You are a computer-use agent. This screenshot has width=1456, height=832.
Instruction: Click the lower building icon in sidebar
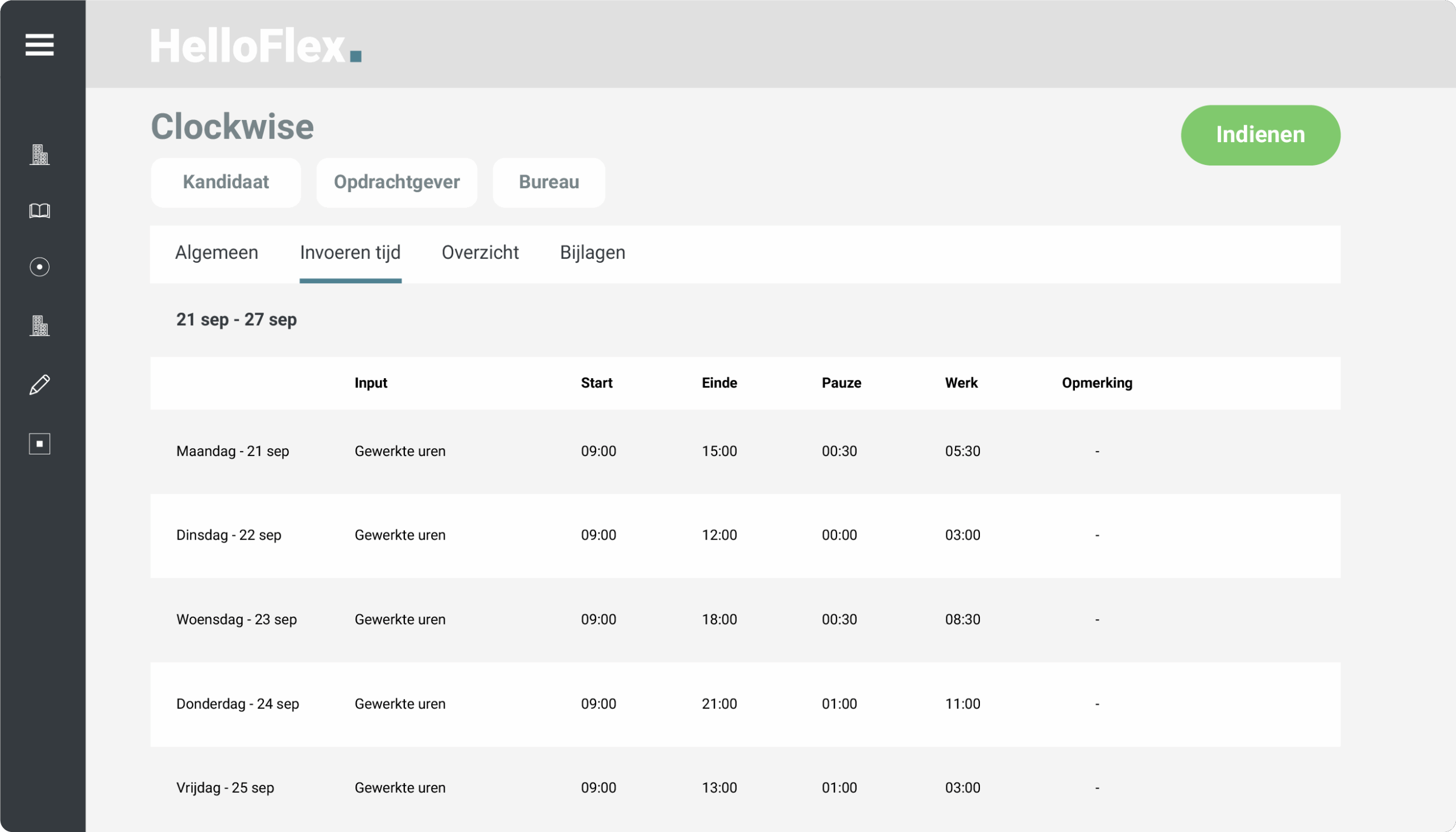pyautogui.click(x=39, y=326)
